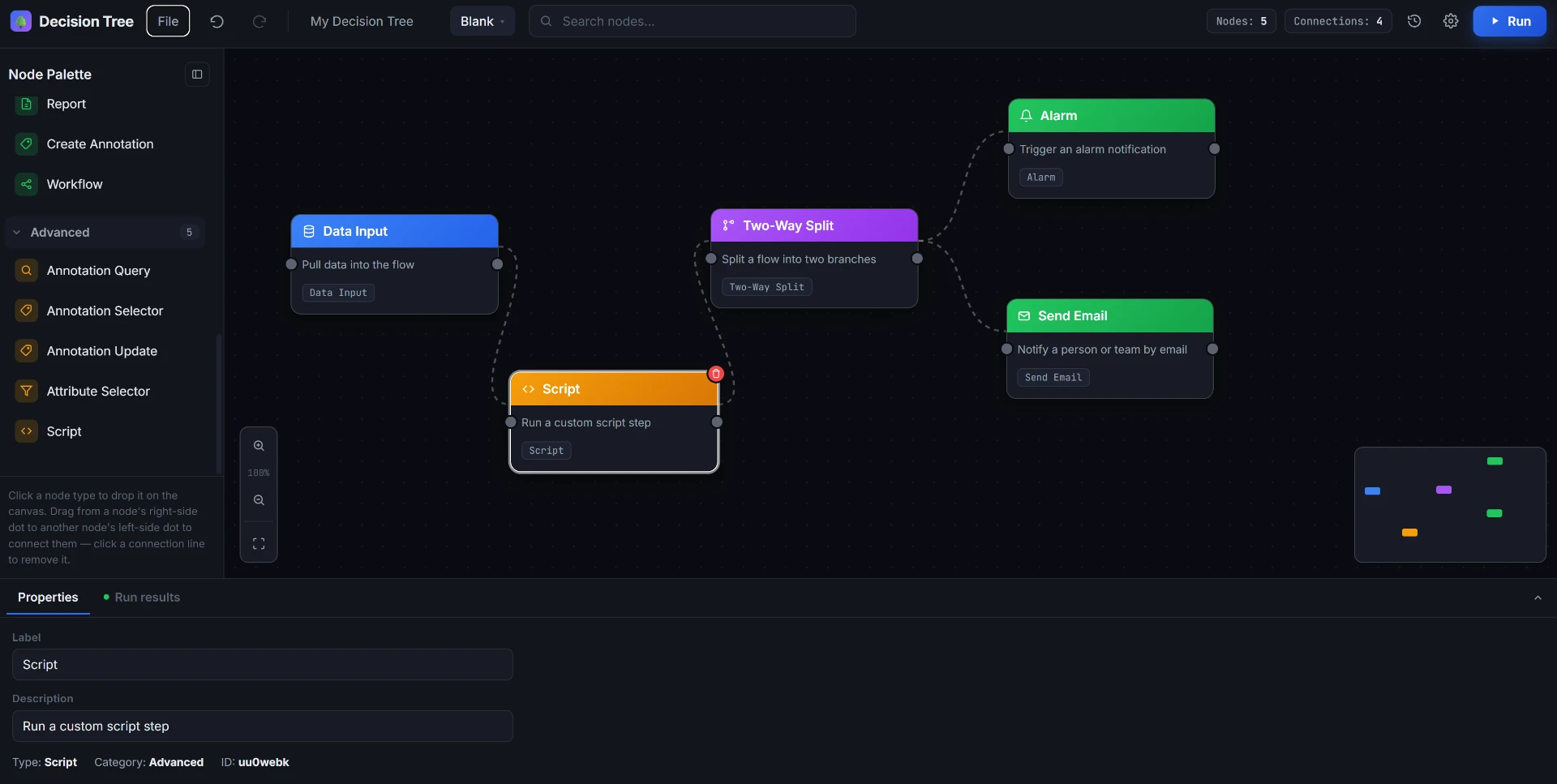Switch to the Properties tab

(x=48, y=598)
